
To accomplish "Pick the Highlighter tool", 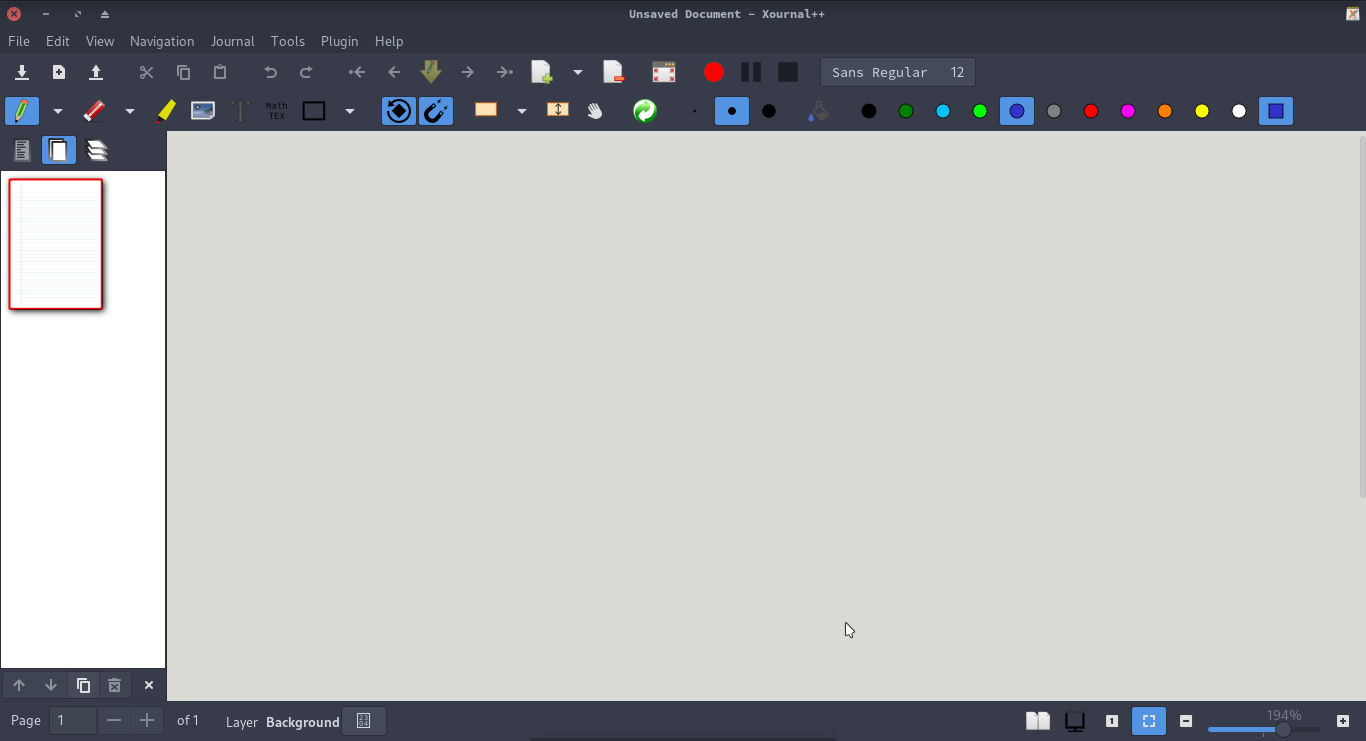I will tap(166, 111).
